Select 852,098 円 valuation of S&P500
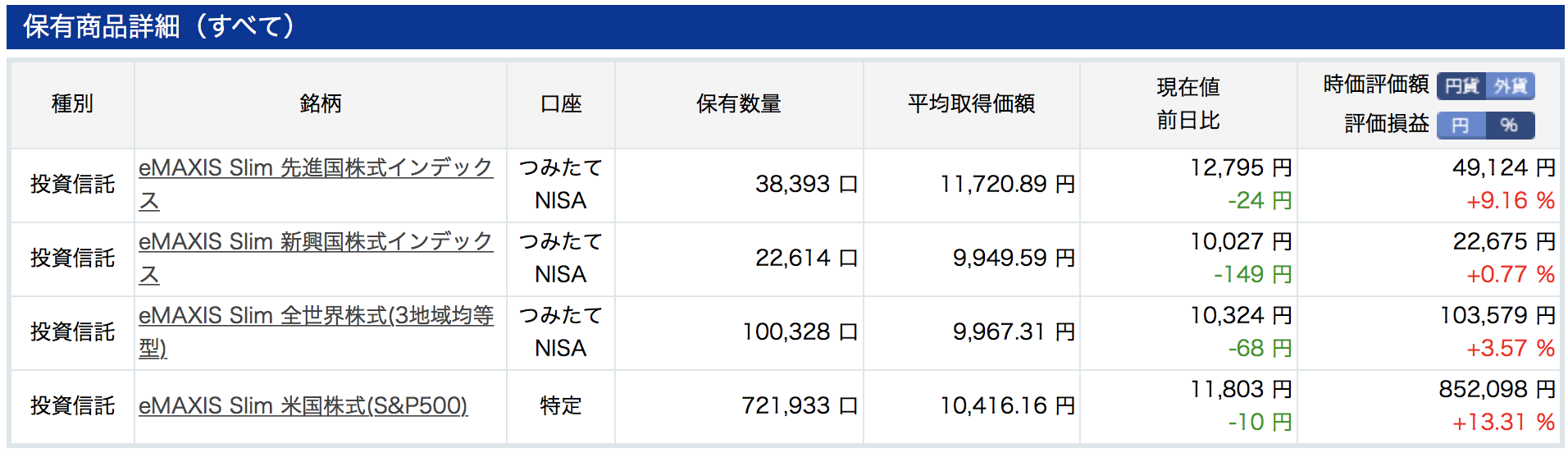 coord(1497,389)
